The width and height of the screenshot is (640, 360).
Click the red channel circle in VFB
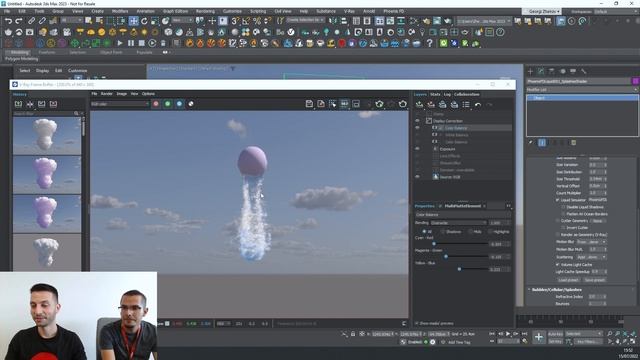(156, 104)
